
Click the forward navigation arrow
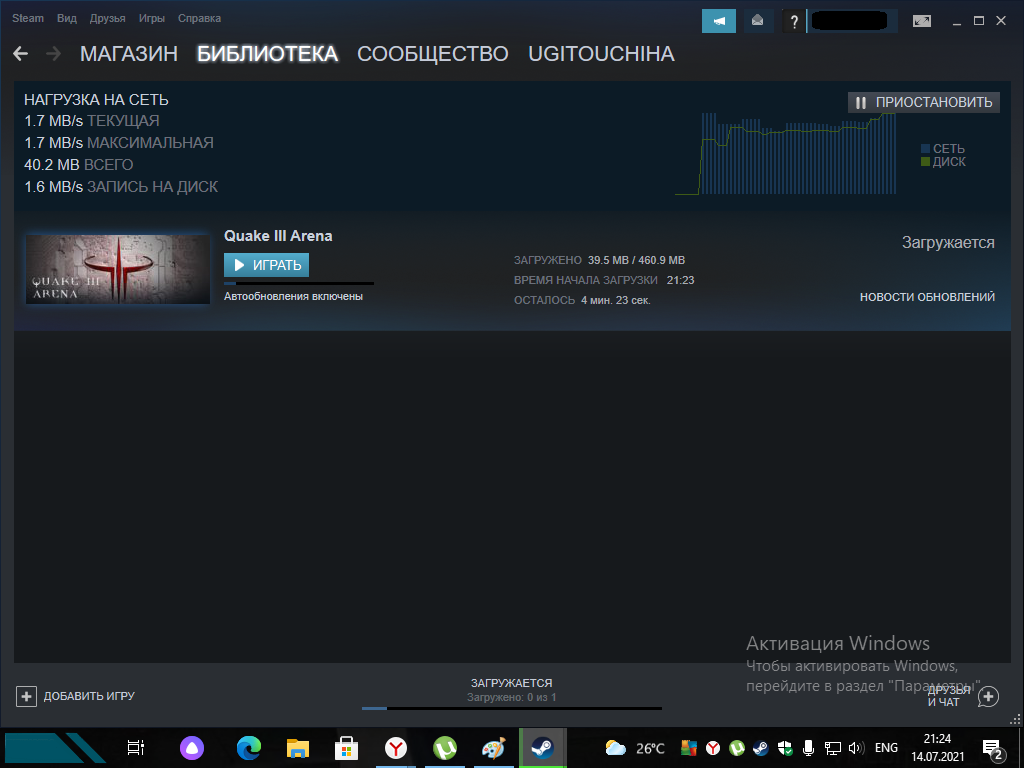point(54,54)
